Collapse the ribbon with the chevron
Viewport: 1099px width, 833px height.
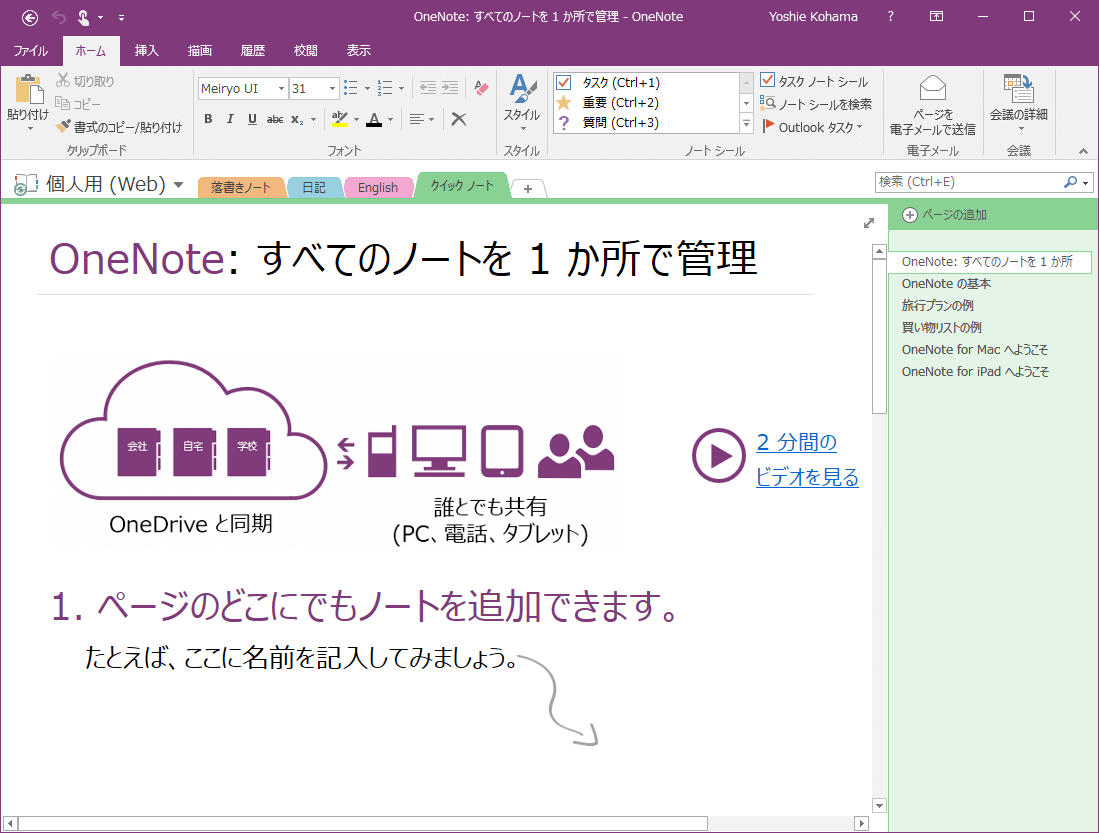point(1083,151)
